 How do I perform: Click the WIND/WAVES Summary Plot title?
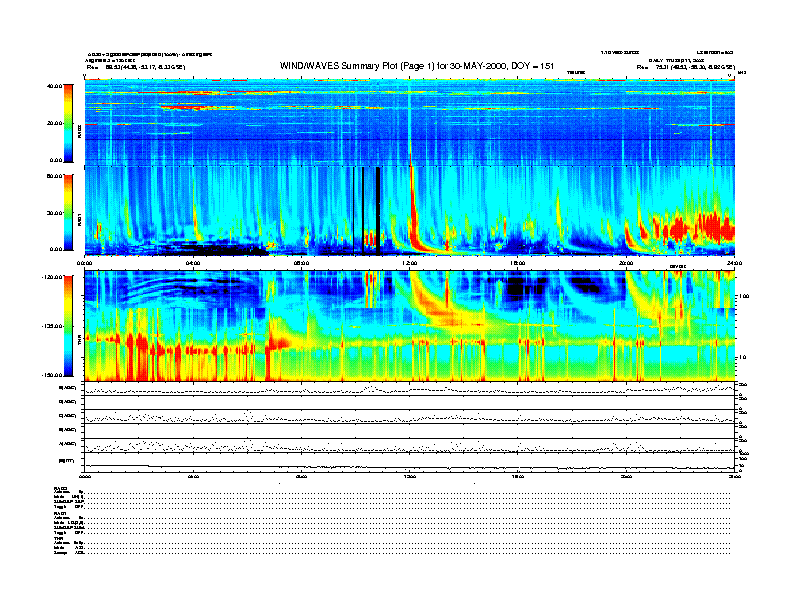[x=417, y=66]
